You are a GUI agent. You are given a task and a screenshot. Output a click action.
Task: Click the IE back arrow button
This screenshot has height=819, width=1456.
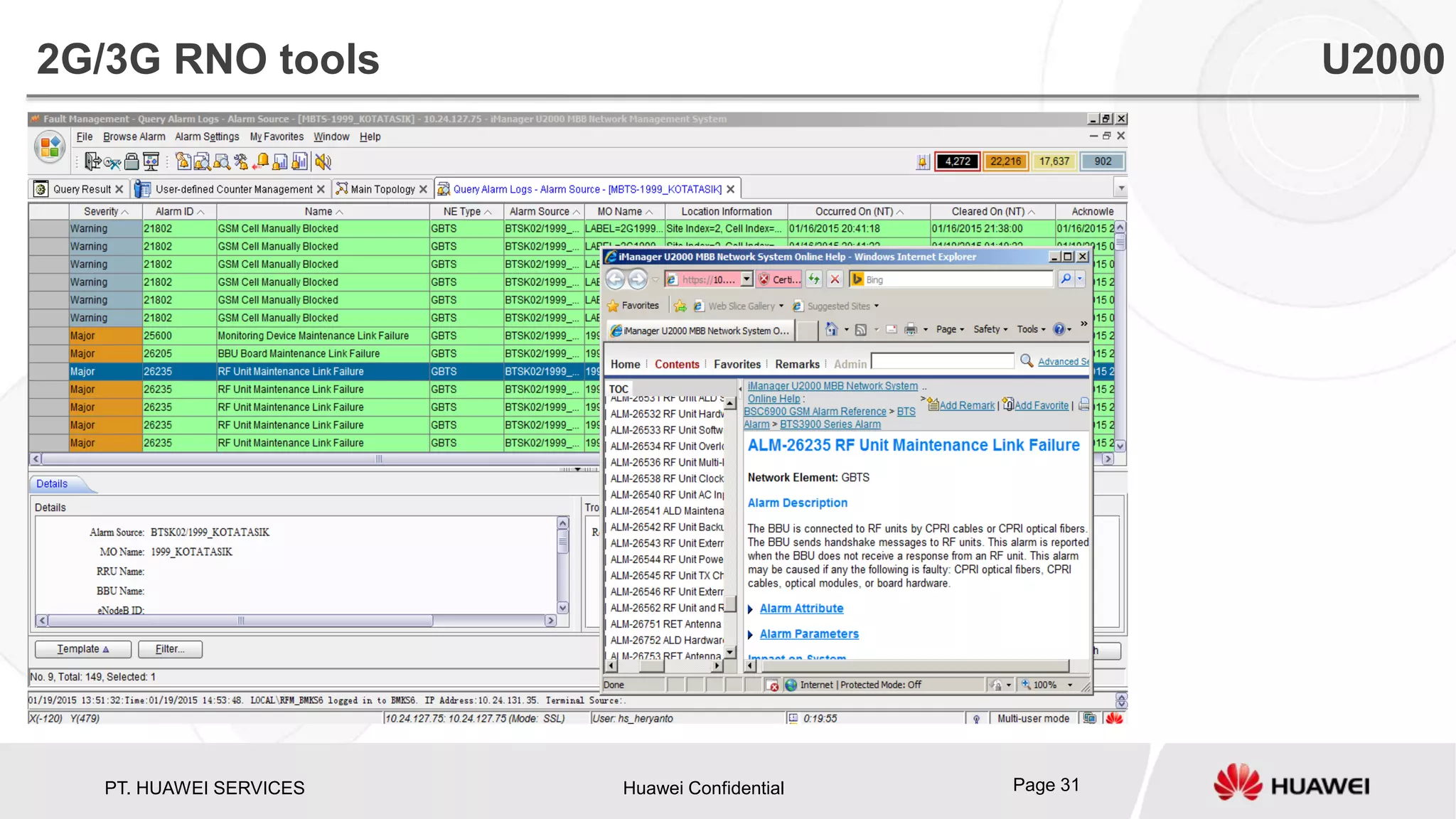616,279
